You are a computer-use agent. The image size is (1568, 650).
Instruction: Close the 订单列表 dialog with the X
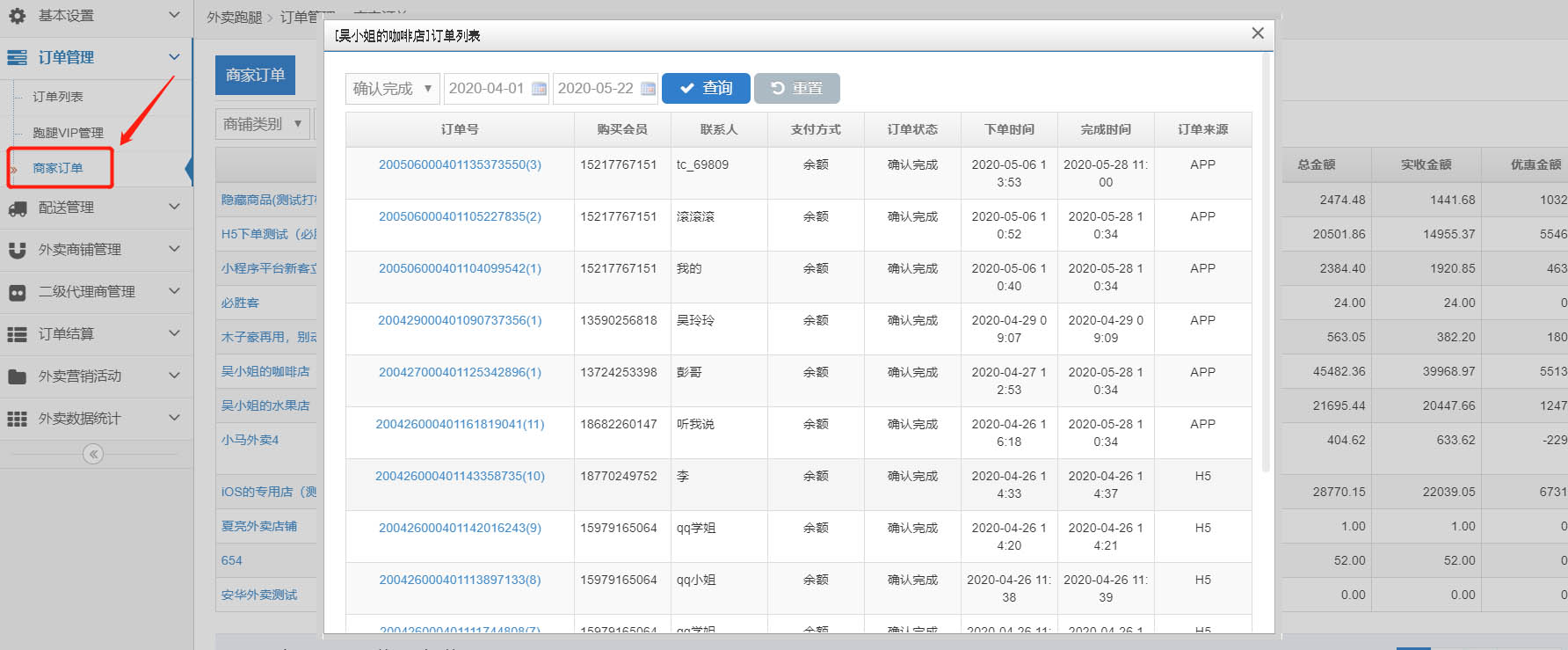point(1258,33)
